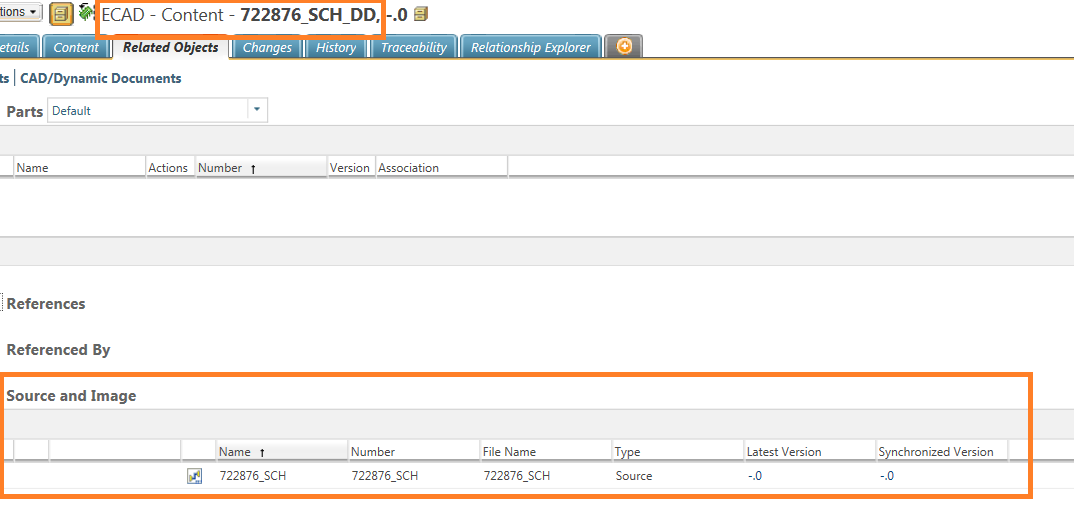
Task: Click the Source value in Type column
Action: pos(634,476)
